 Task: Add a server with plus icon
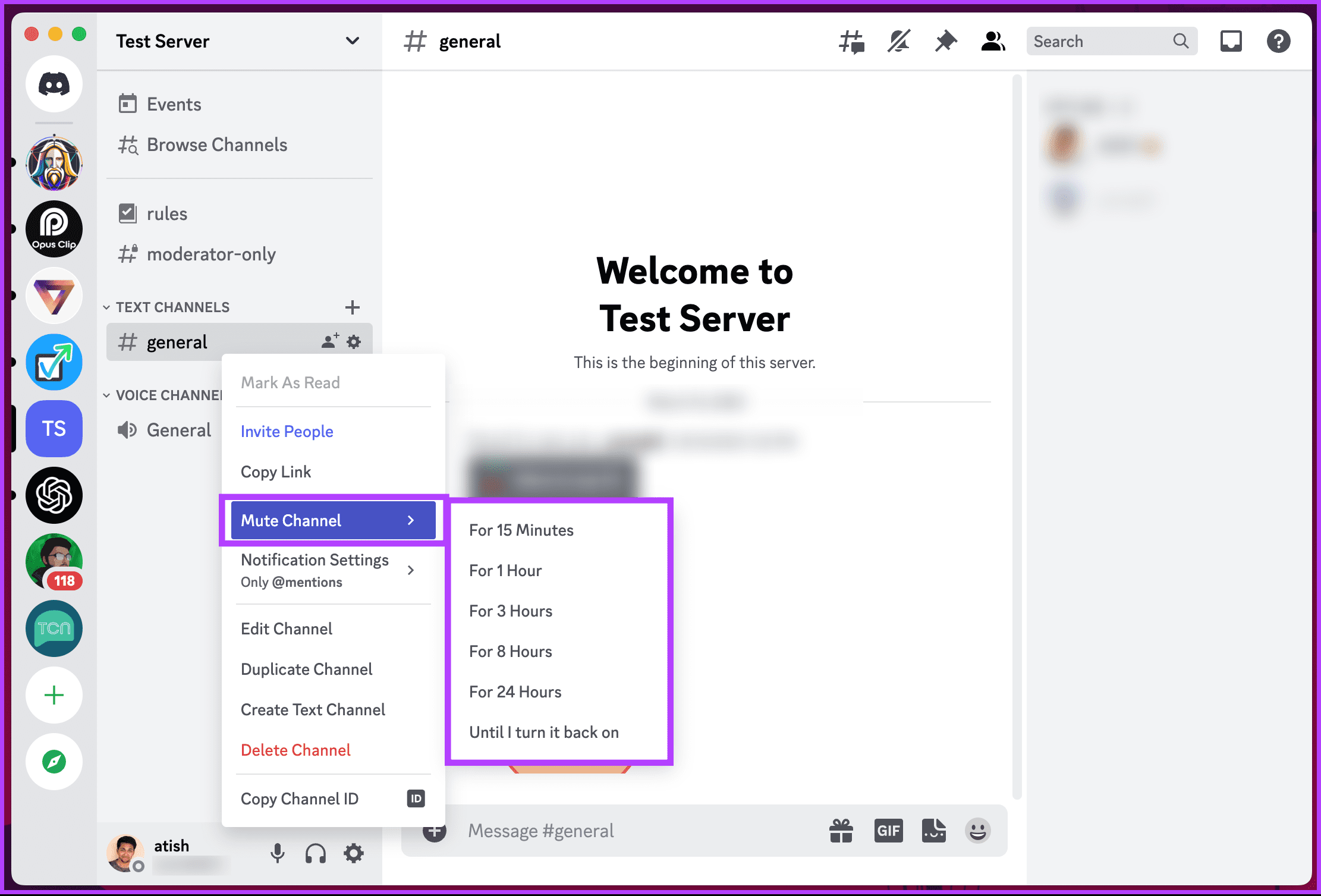coord(54,695)
